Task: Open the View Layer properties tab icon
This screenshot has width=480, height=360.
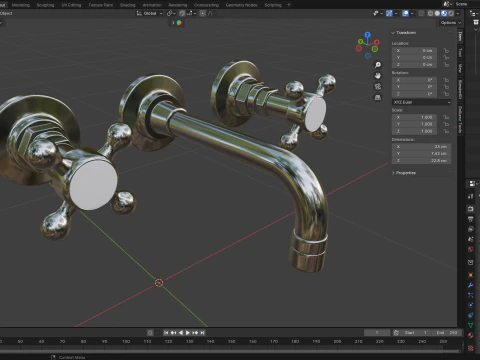Action: point(471,229)
